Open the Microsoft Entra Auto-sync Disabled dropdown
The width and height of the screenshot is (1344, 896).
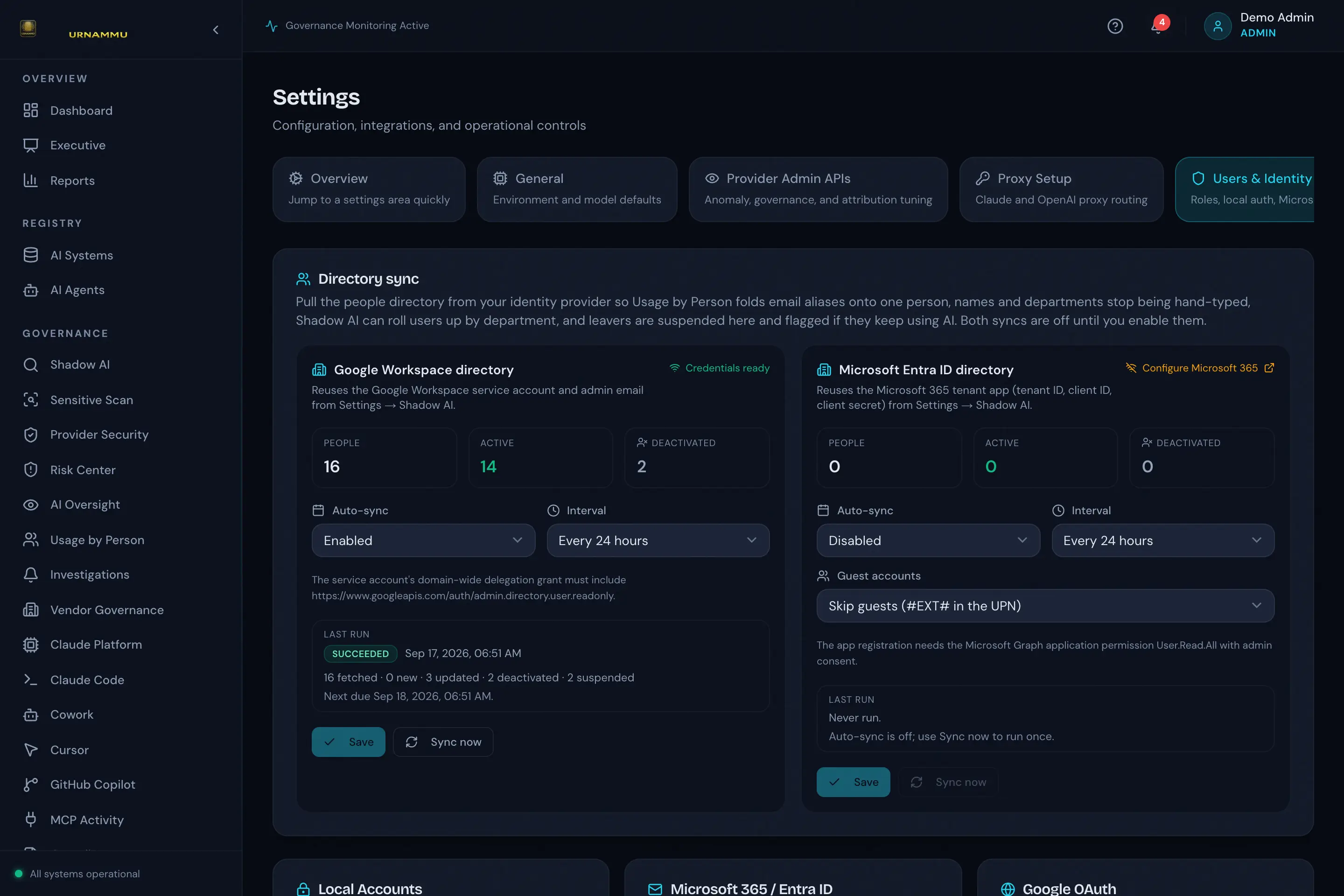pos(928,540)
